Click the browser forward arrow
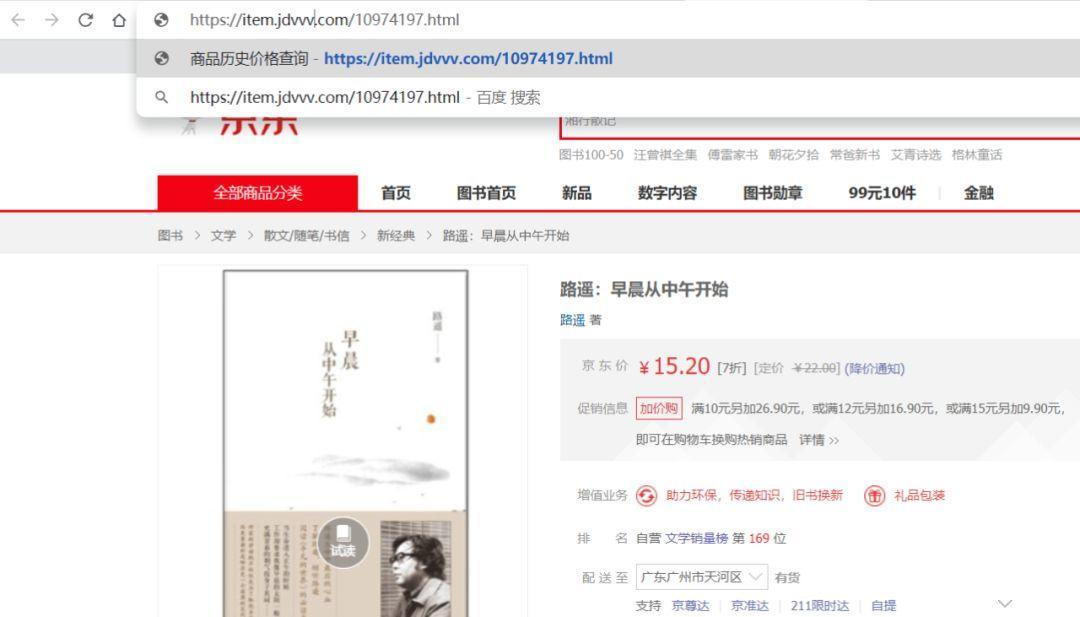Image resolution: width=1080 pixels, height=617 pixels. point(52,20)
